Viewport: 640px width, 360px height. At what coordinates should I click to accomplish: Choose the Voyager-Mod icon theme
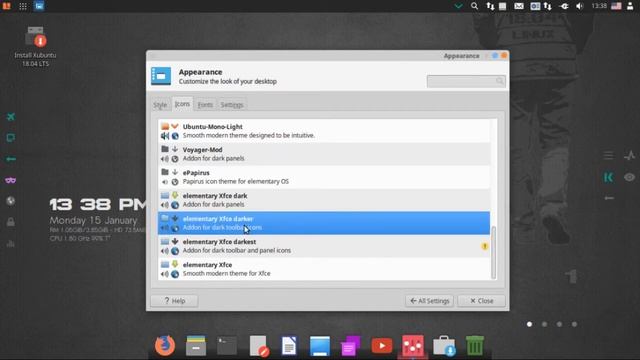coord(324,154)
